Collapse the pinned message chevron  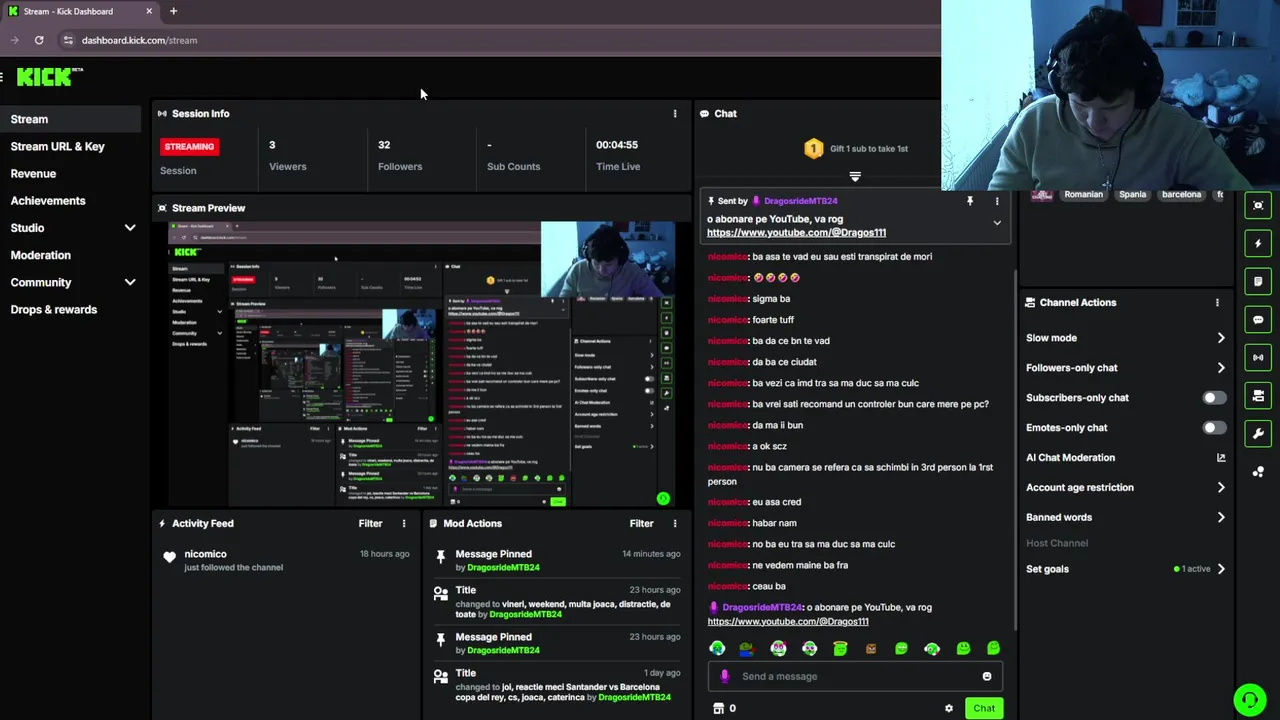pos(997,223)
